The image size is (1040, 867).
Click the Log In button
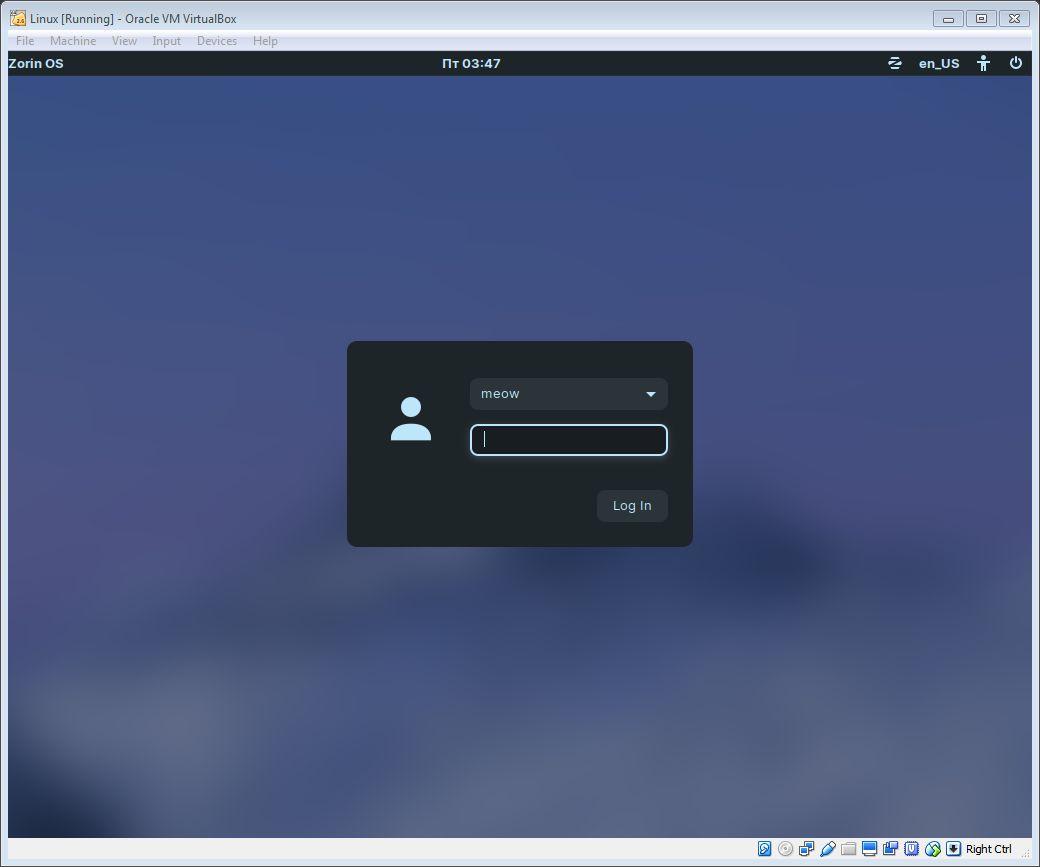pyautogui.click(x=632, y=506)
